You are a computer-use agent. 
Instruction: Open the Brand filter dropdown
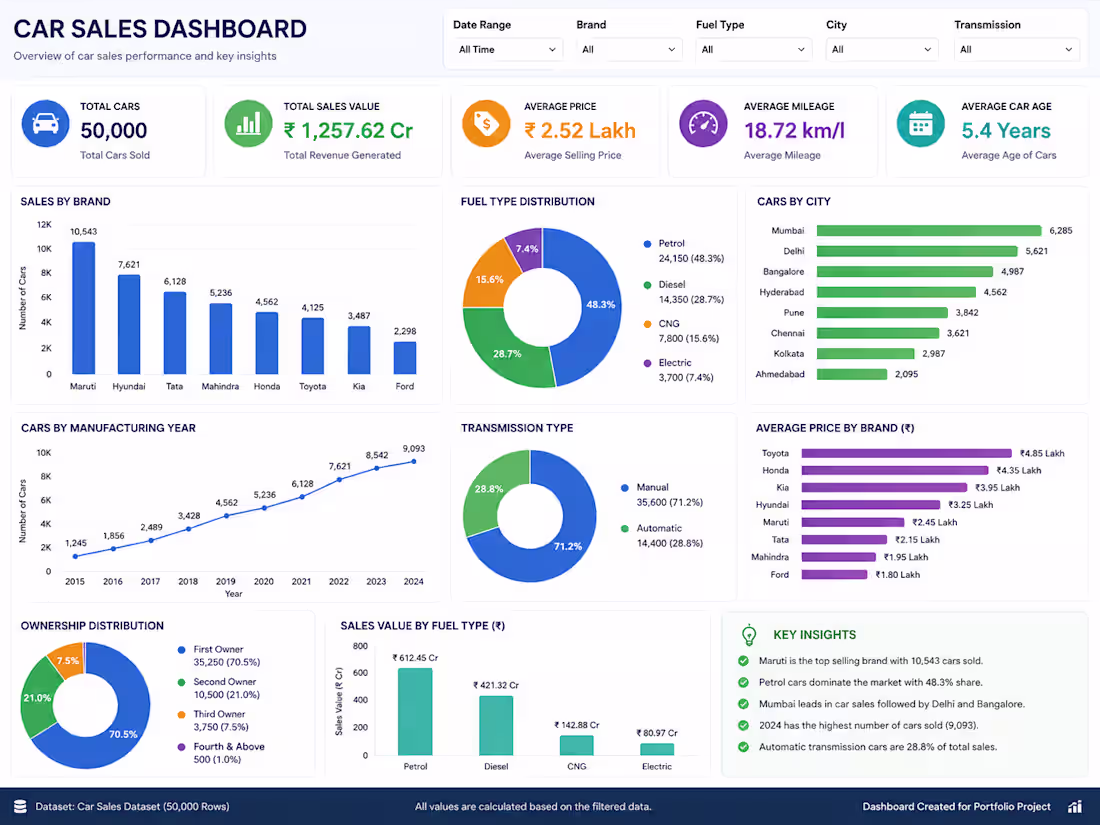click(629, 50)
